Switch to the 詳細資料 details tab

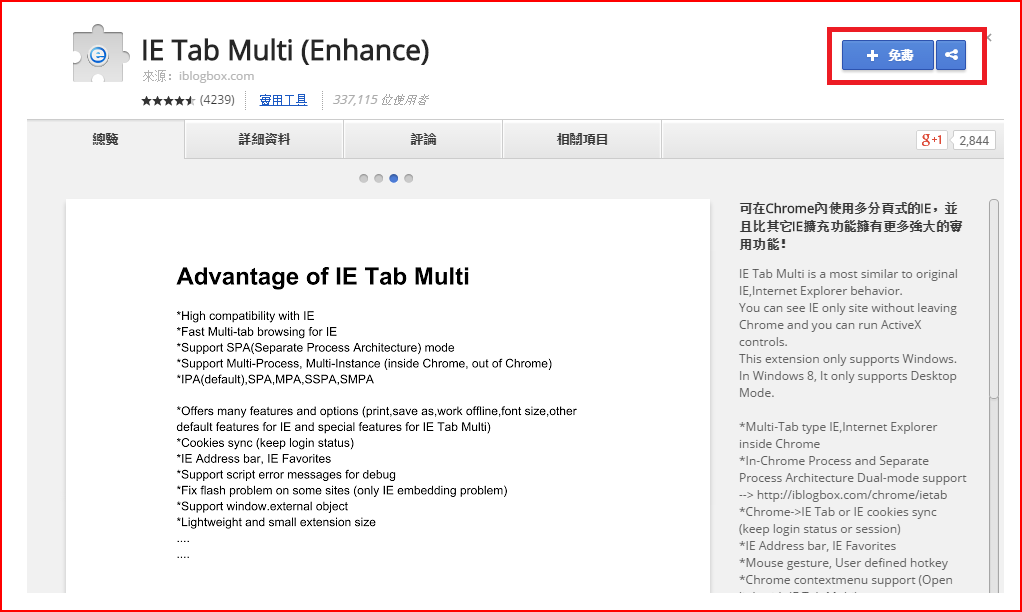click(264, 139)
